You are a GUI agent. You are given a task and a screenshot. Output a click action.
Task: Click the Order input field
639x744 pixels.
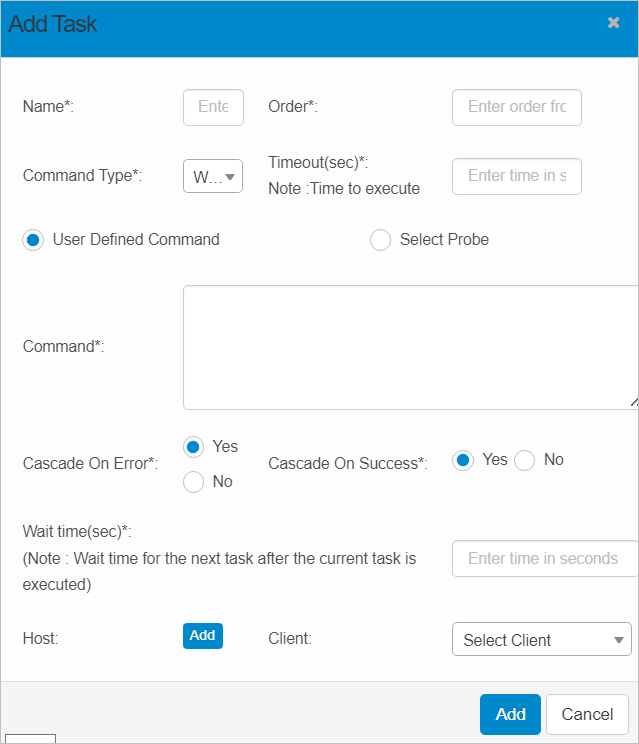517,107
